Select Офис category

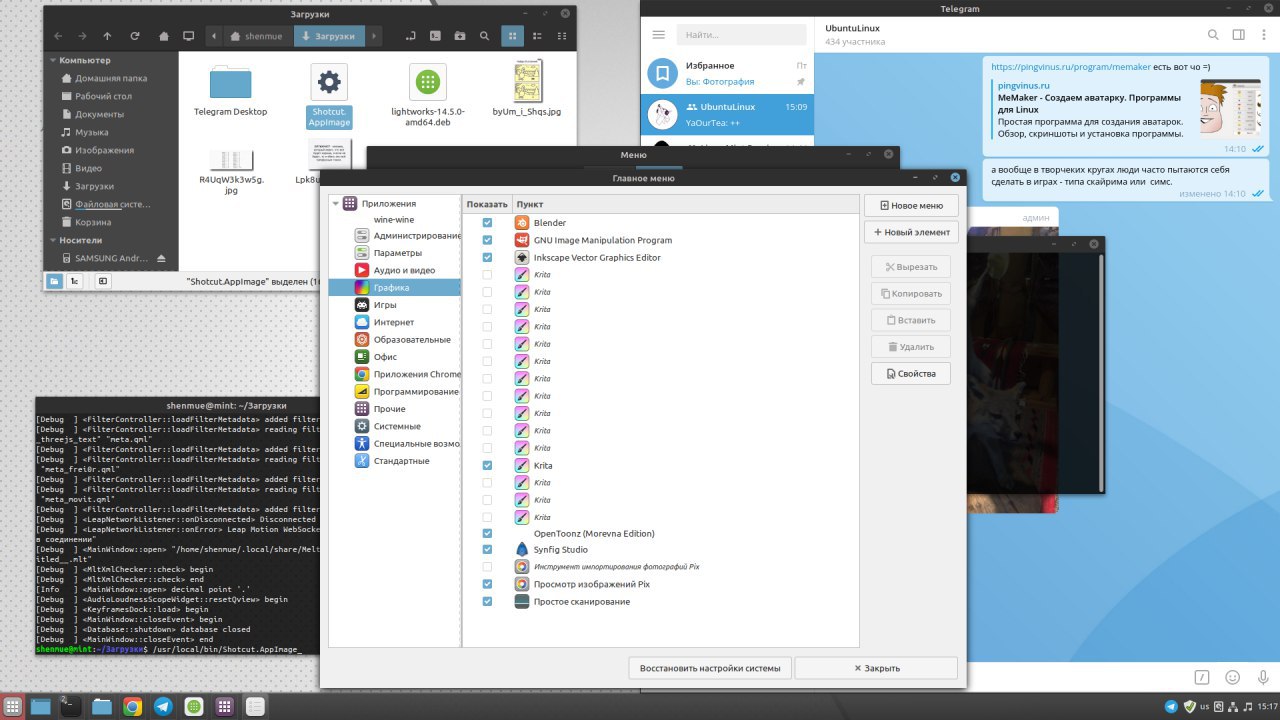point(385,357)
